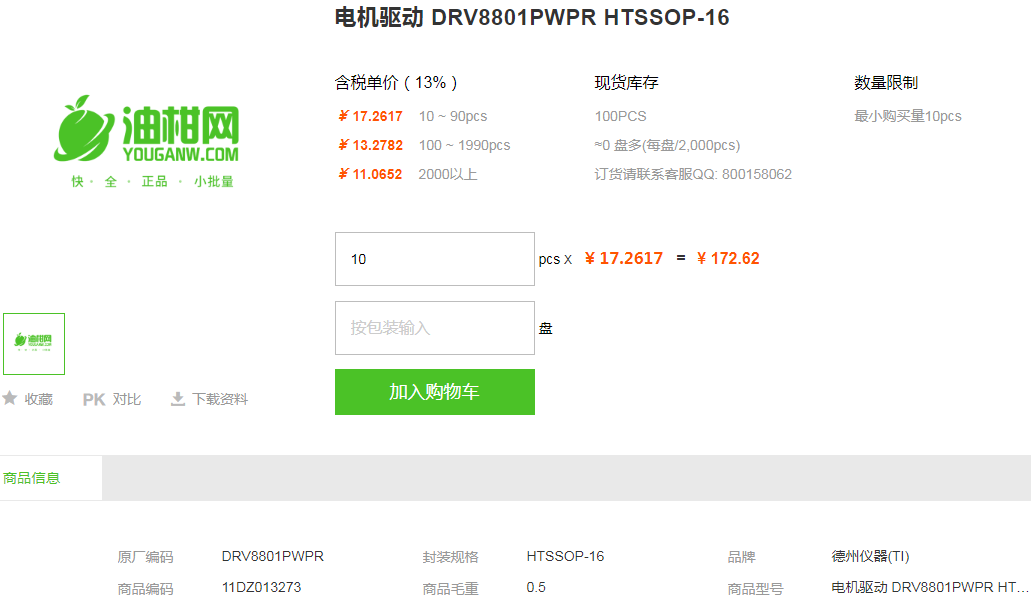Click the package spec value HTSSOP-16
This screenshot has height=599, width=1031.
tap(565, 556)
